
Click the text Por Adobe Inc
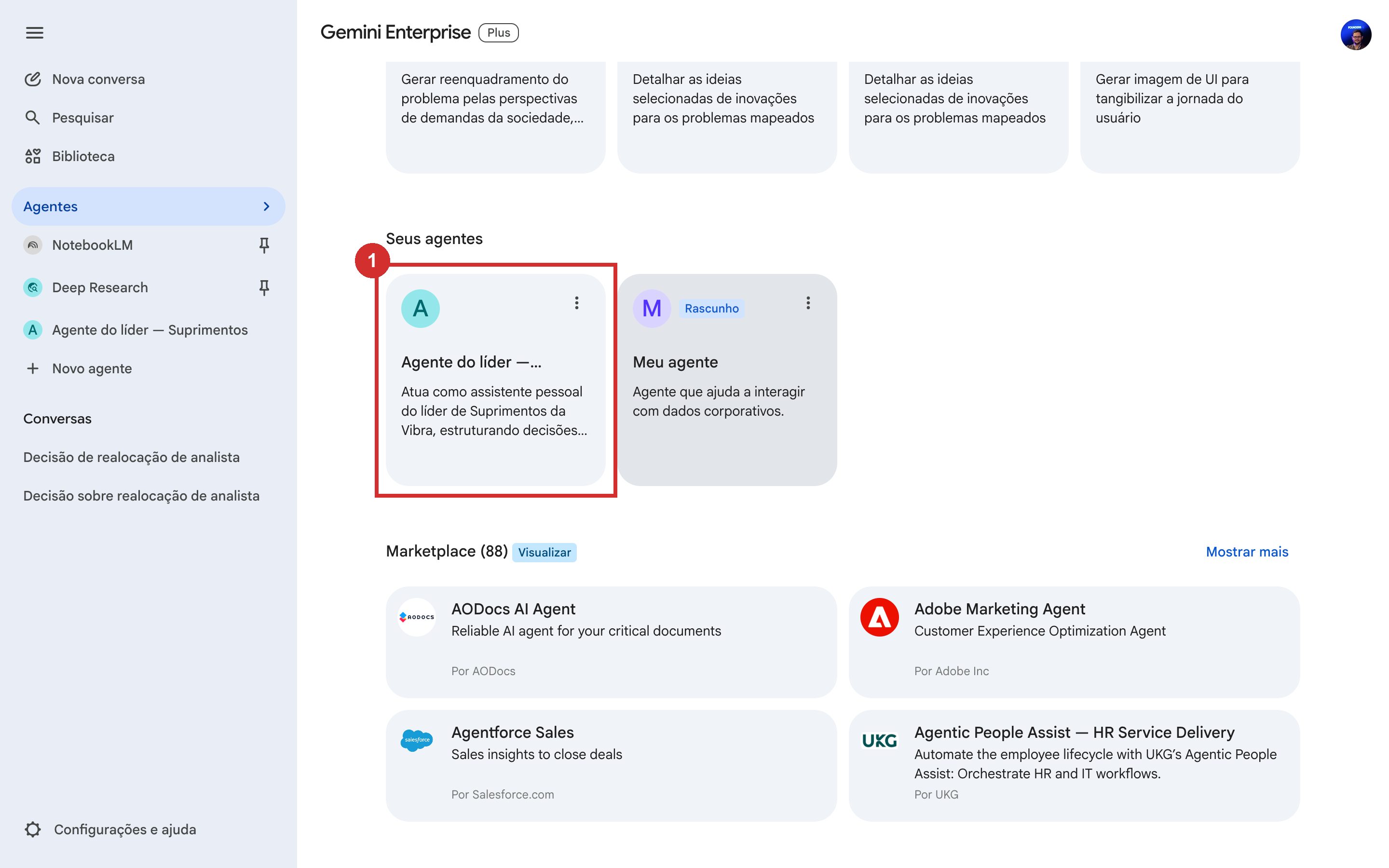(952, 671)
